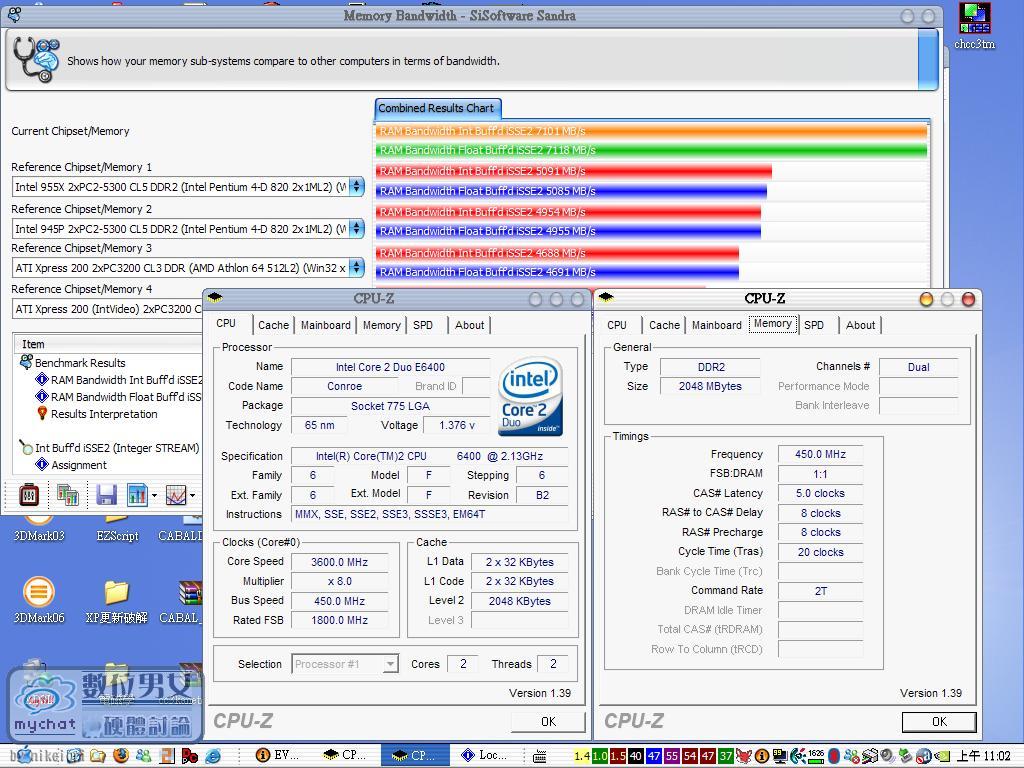
Task: Click the bar chart toolbar icon in Sandra
Action: 138,495
